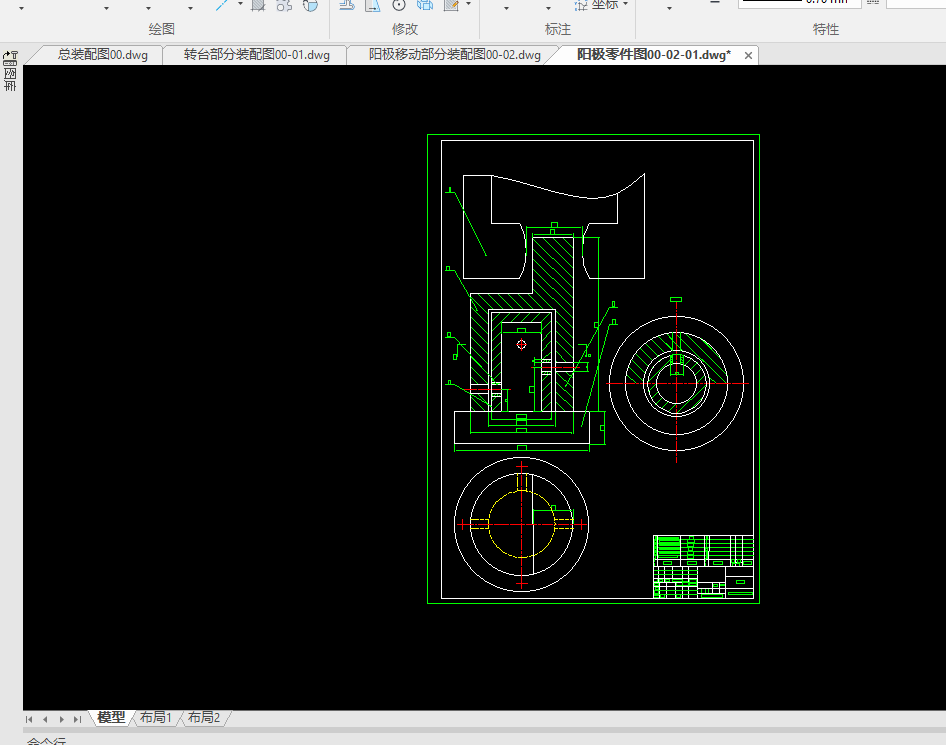This screenshot has width=946, height=745.
Task: Expand the 标注 ribbon panel
Action: (557, 29)
